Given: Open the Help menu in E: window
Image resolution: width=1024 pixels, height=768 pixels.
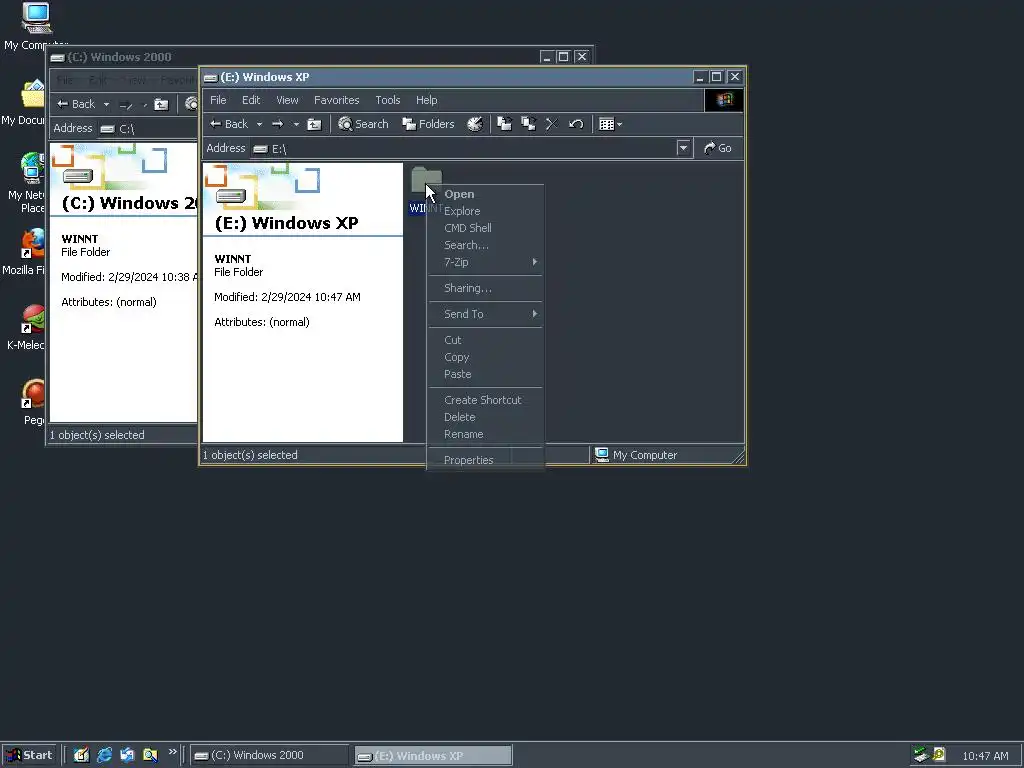Looking at the screenshot, I should click(x=426, y=100).
